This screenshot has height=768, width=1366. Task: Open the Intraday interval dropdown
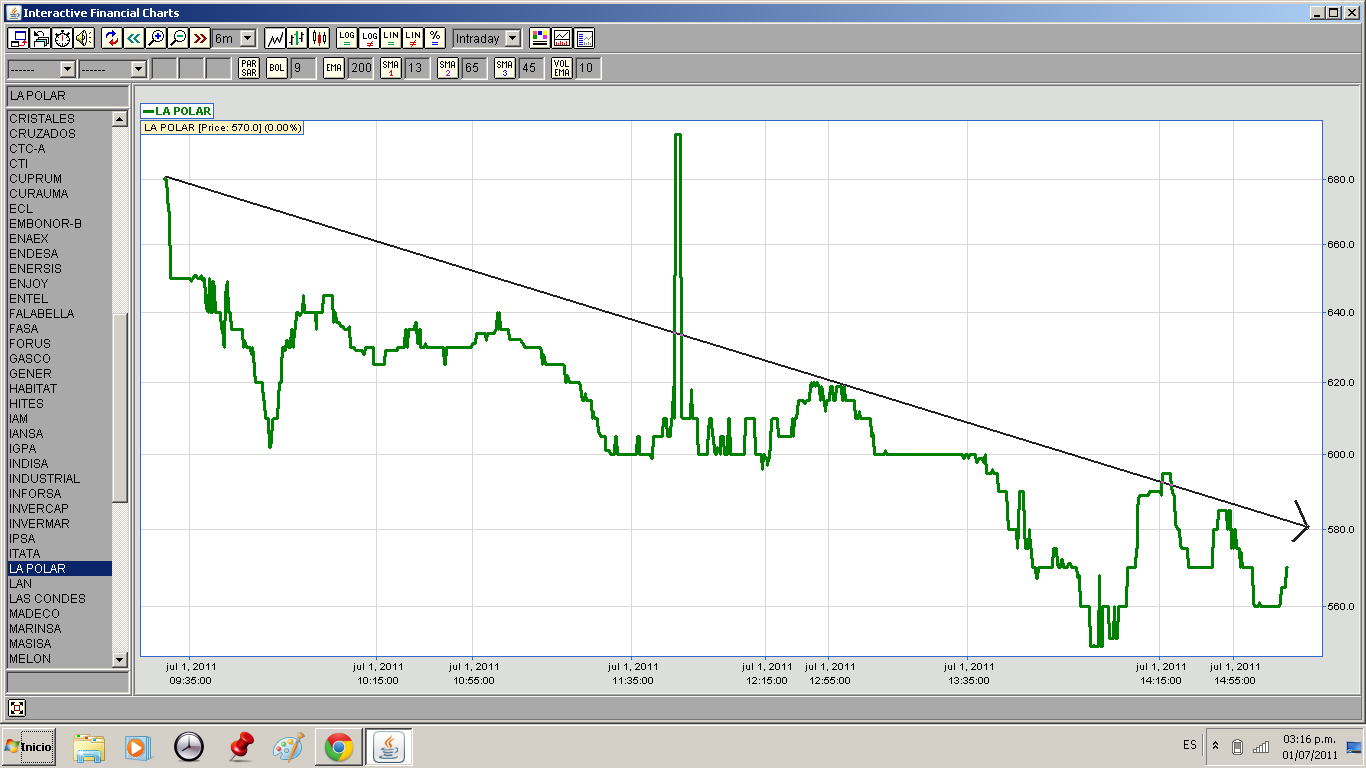pyautogui.click(x=513, y=38)
